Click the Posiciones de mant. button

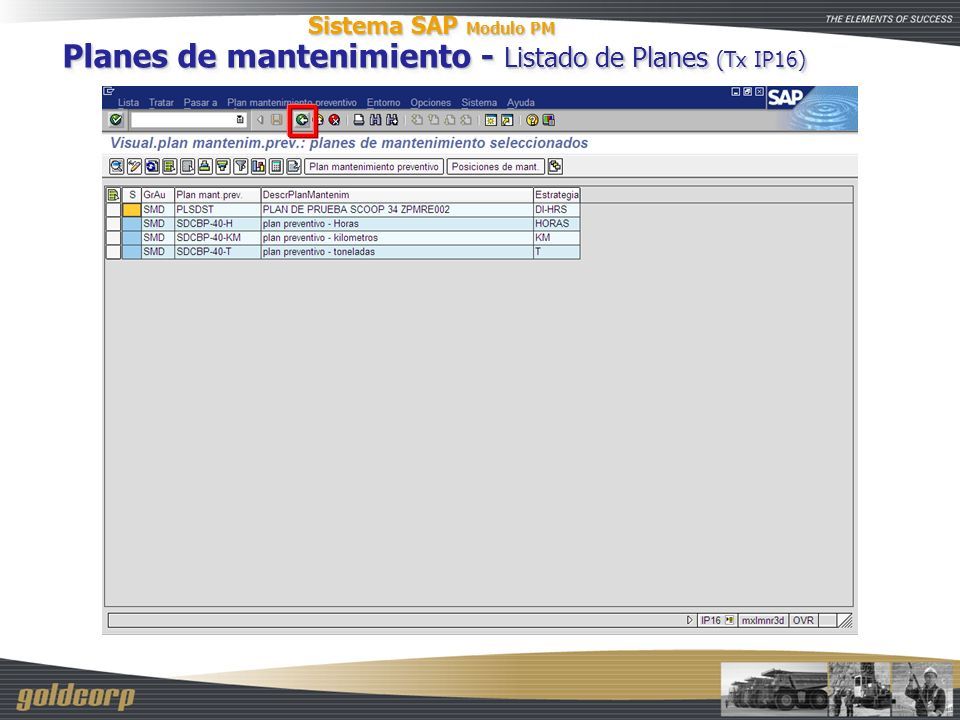[x=495, y=167]
